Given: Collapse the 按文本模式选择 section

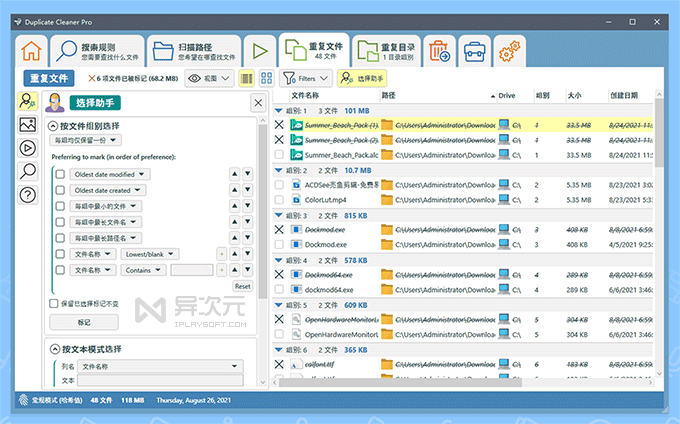Looking at the screenshot, I should point(55,349).
